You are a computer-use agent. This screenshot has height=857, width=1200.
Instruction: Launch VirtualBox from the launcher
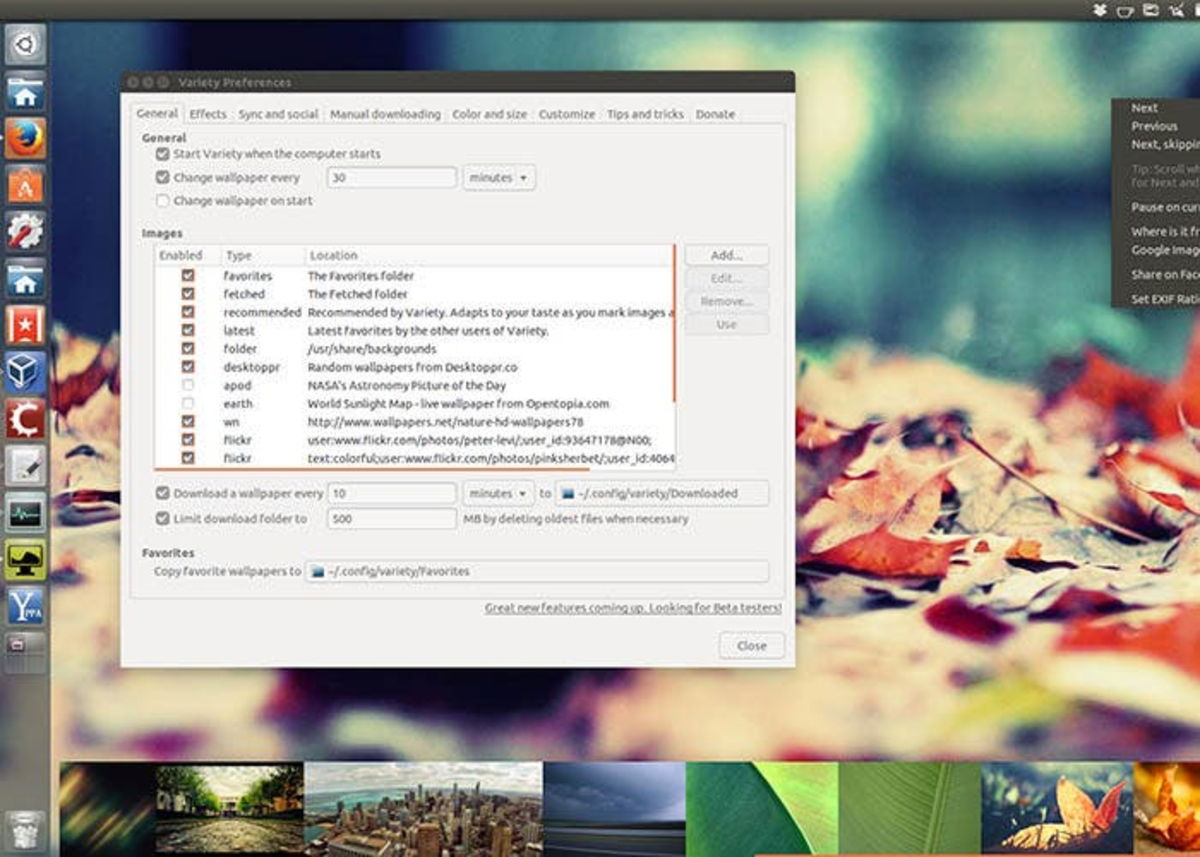[25, 372]
